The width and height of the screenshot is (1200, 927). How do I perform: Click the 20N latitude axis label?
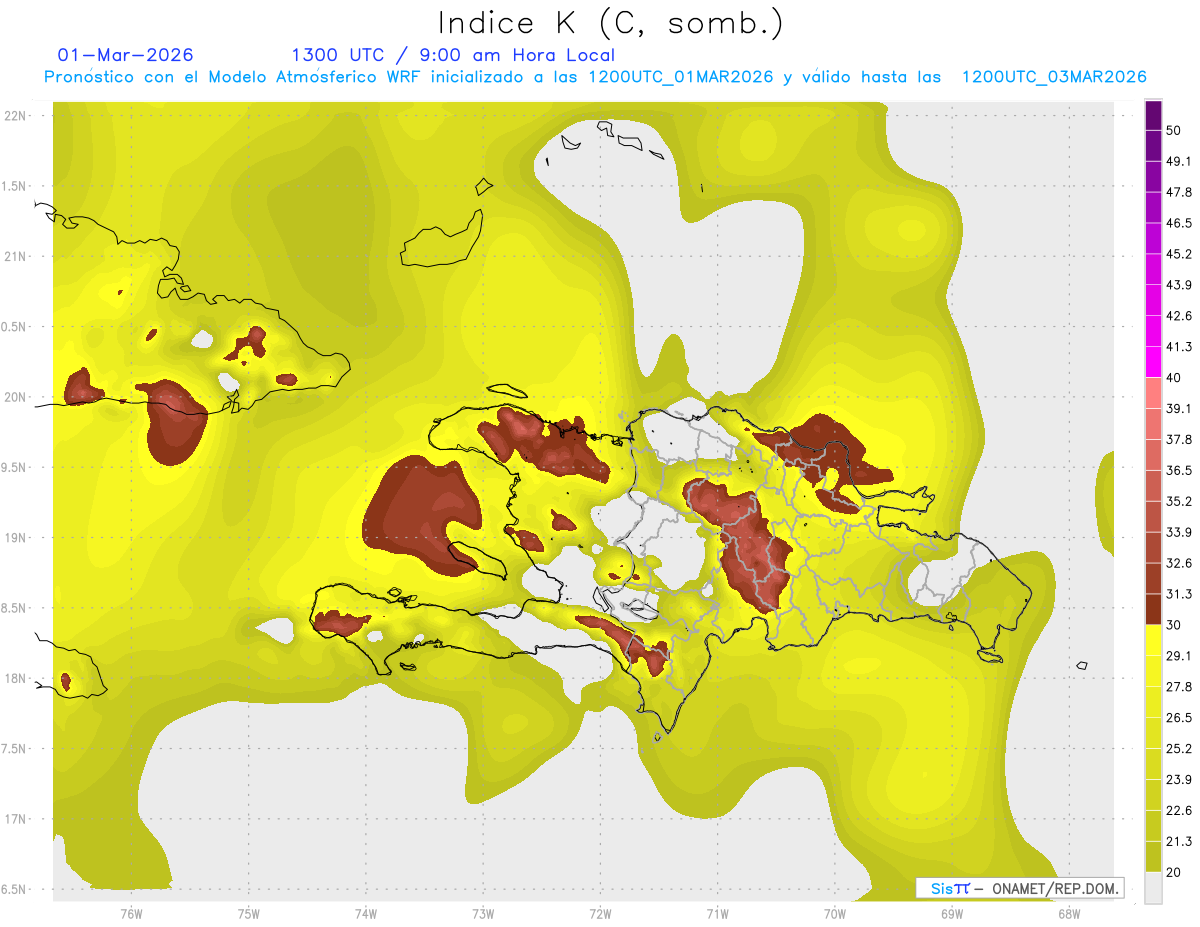[x=16, y=397]
